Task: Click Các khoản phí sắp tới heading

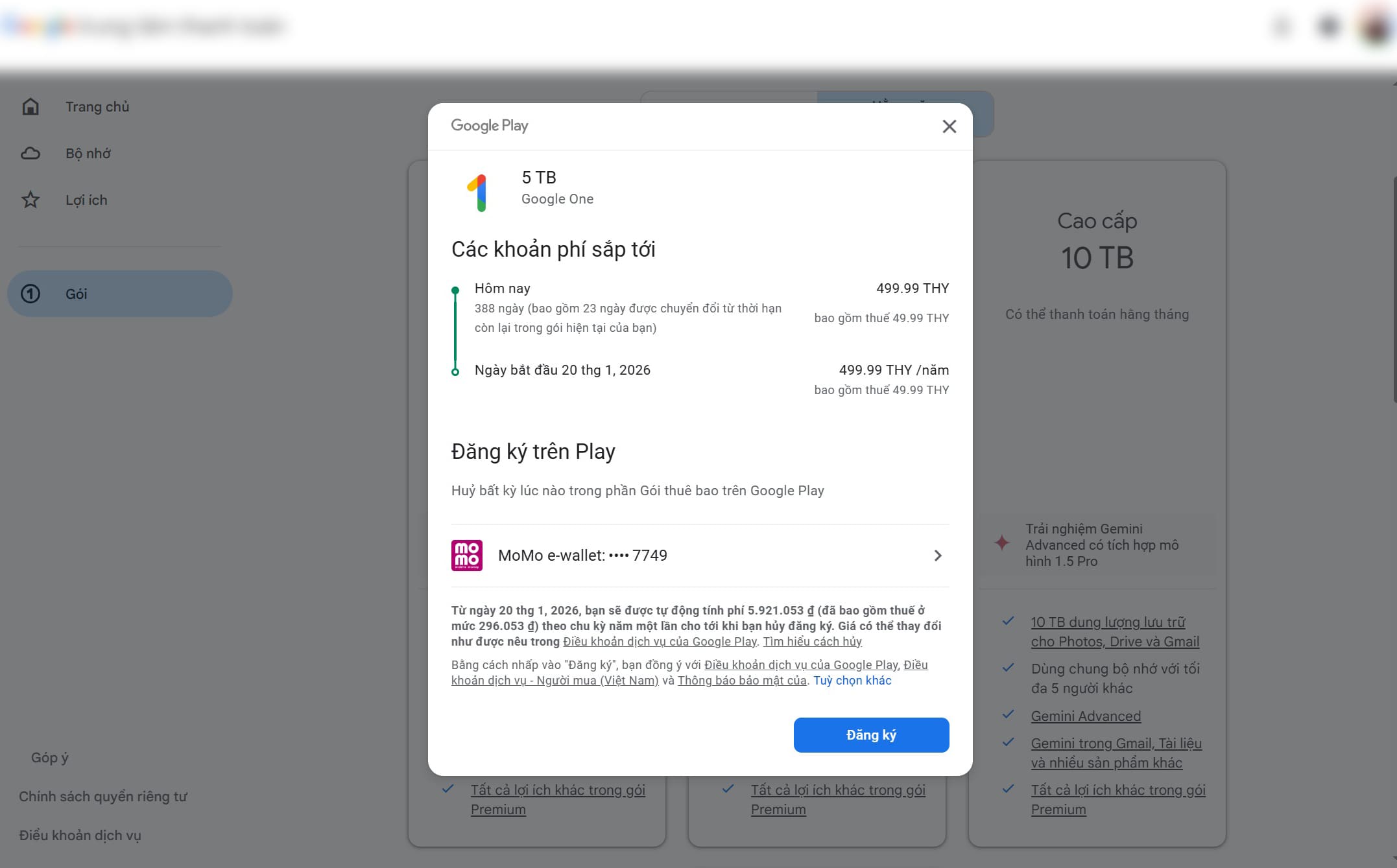Action: (553, 250)
